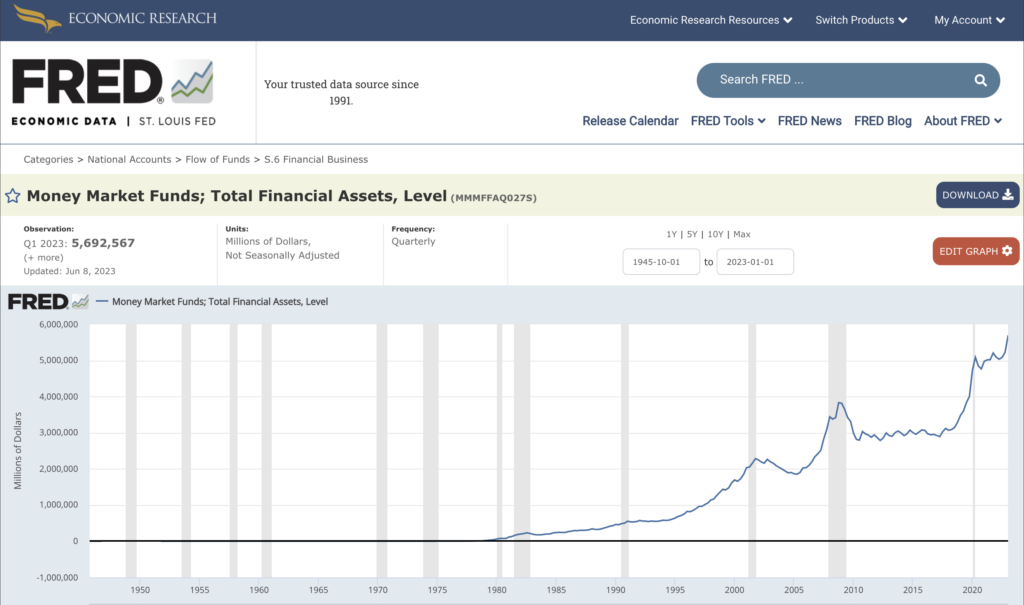
Task: Click the "Economic Research" header text
Action: 142,18
